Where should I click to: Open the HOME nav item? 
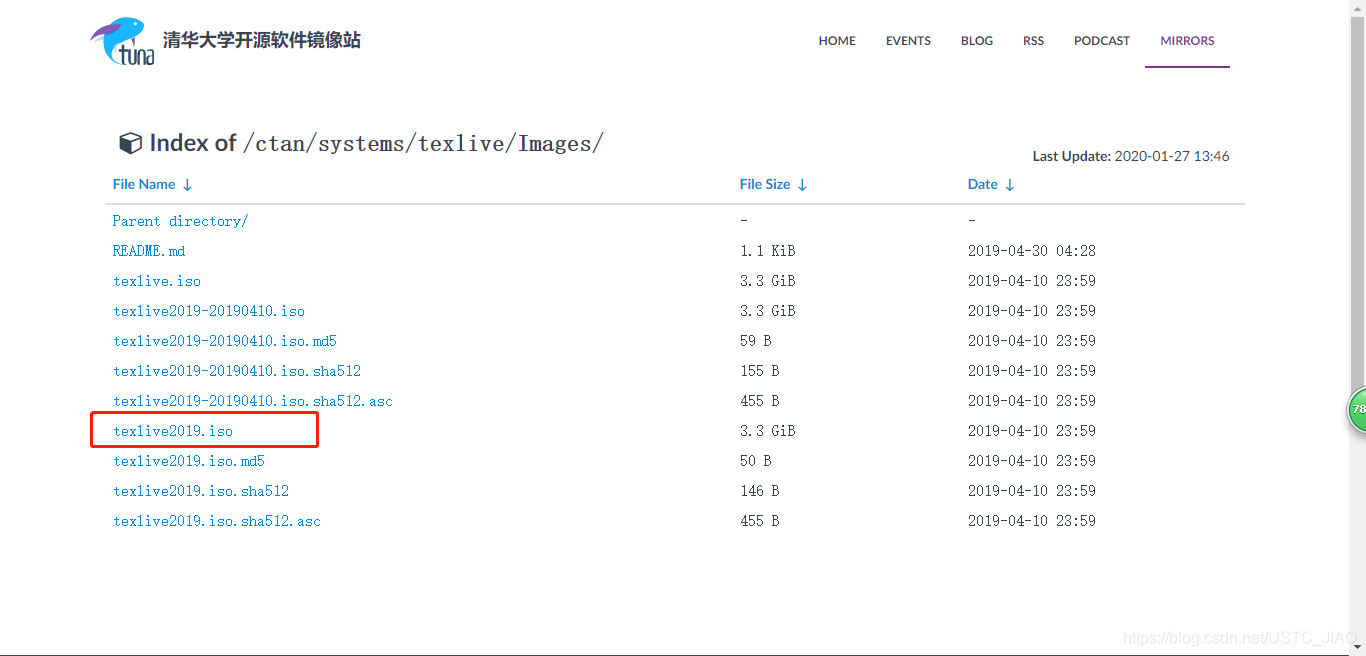coord(837,41)
